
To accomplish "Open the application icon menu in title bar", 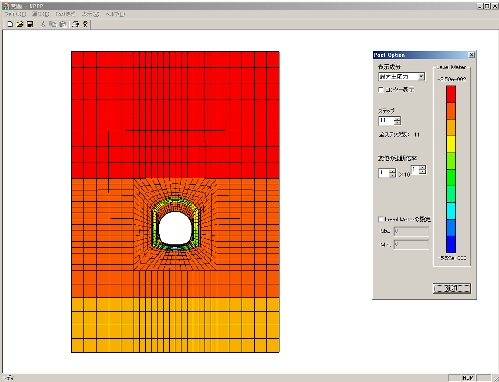I will point(6,6).
